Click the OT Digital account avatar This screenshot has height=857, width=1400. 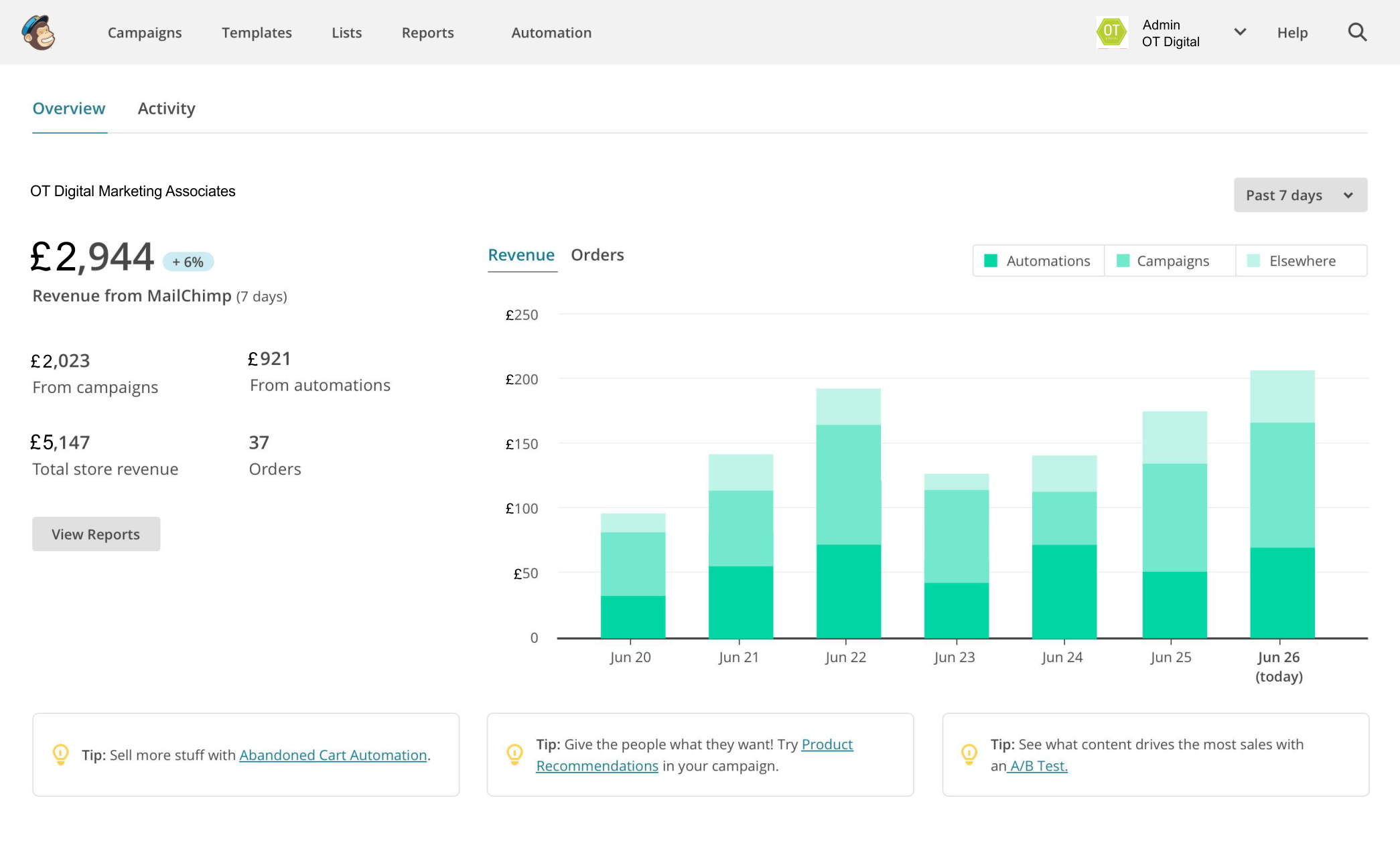[x=1111, y=32]
